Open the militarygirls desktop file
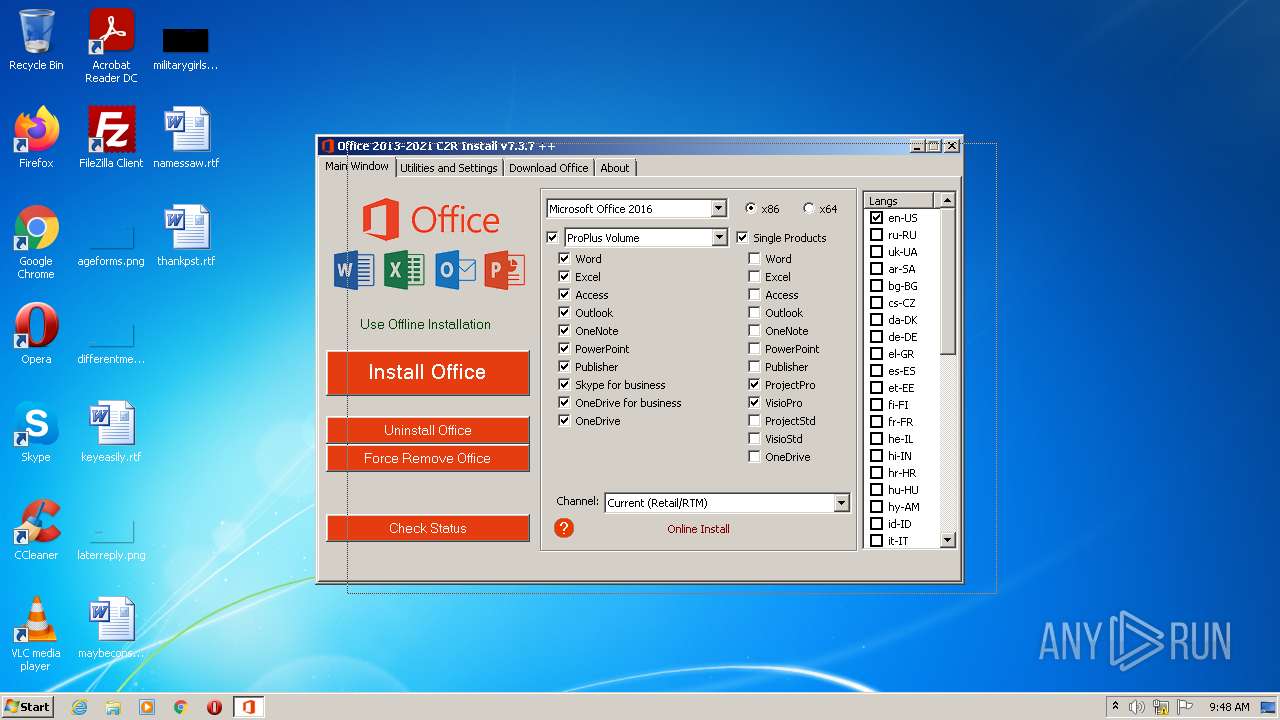The width and height of the screenshot is (1280, 720). pos(186,48)
